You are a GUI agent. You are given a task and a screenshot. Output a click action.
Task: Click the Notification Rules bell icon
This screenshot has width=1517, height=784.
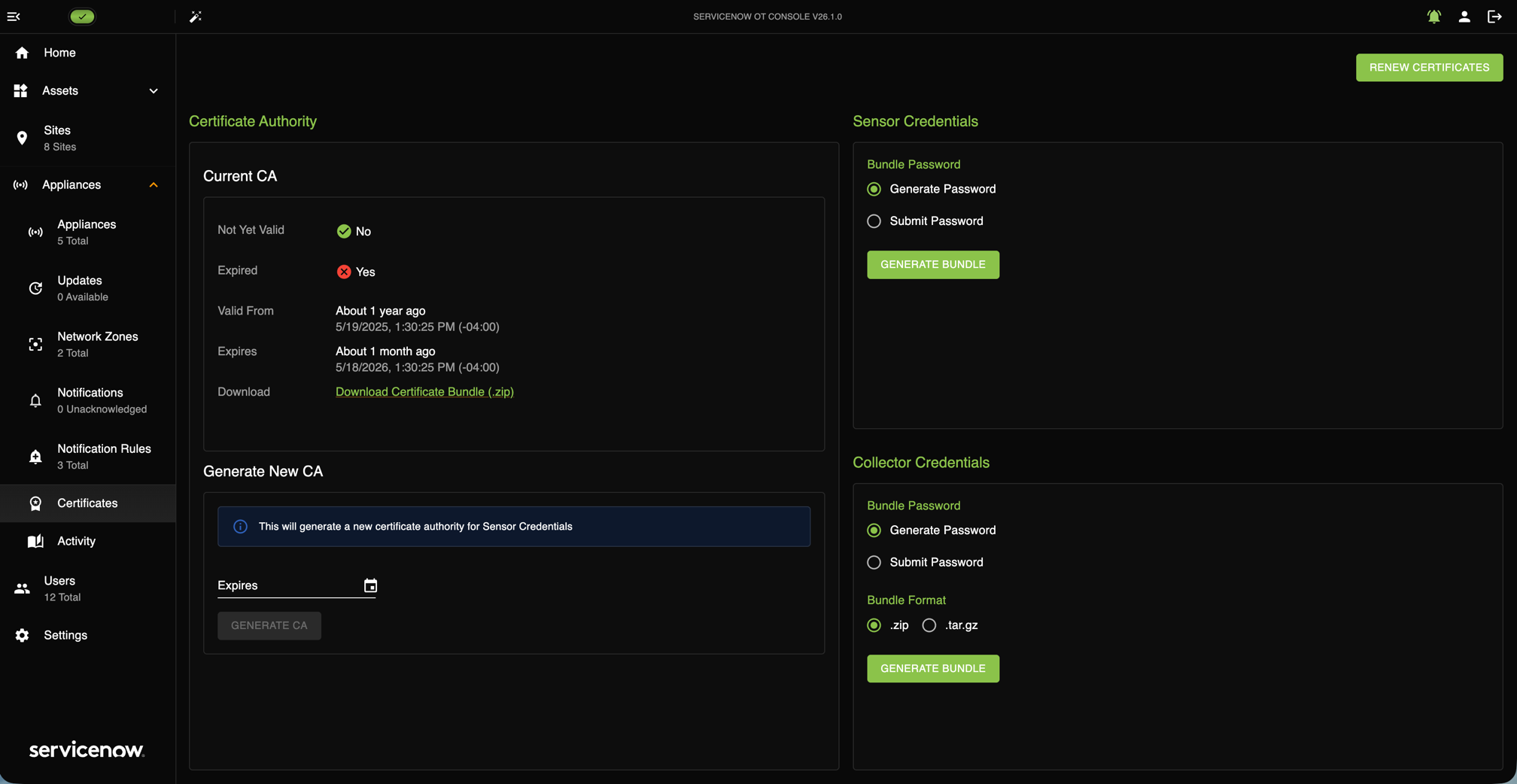click(35, 457)
